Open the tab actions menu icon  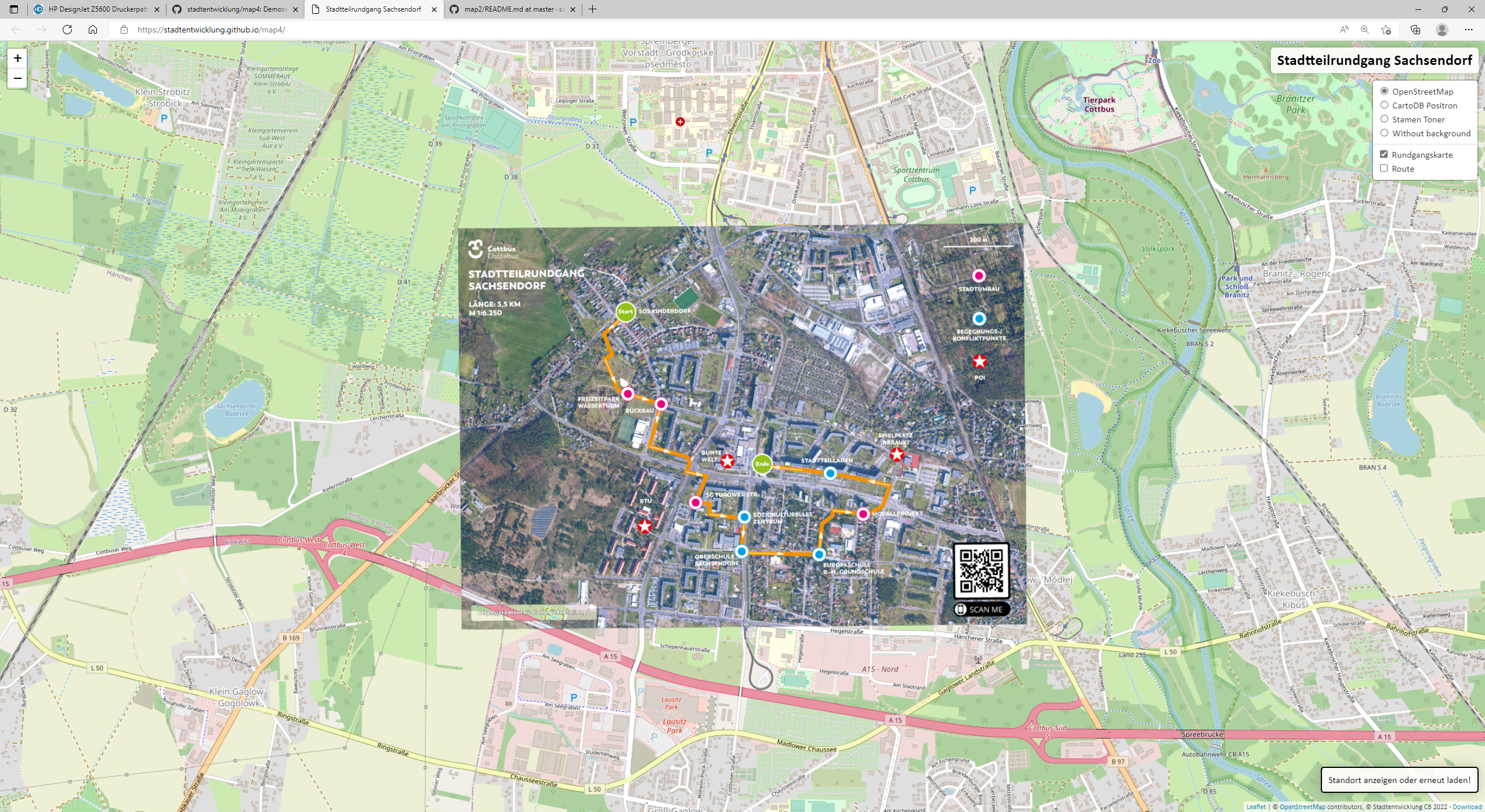click(x=14, y=9)
